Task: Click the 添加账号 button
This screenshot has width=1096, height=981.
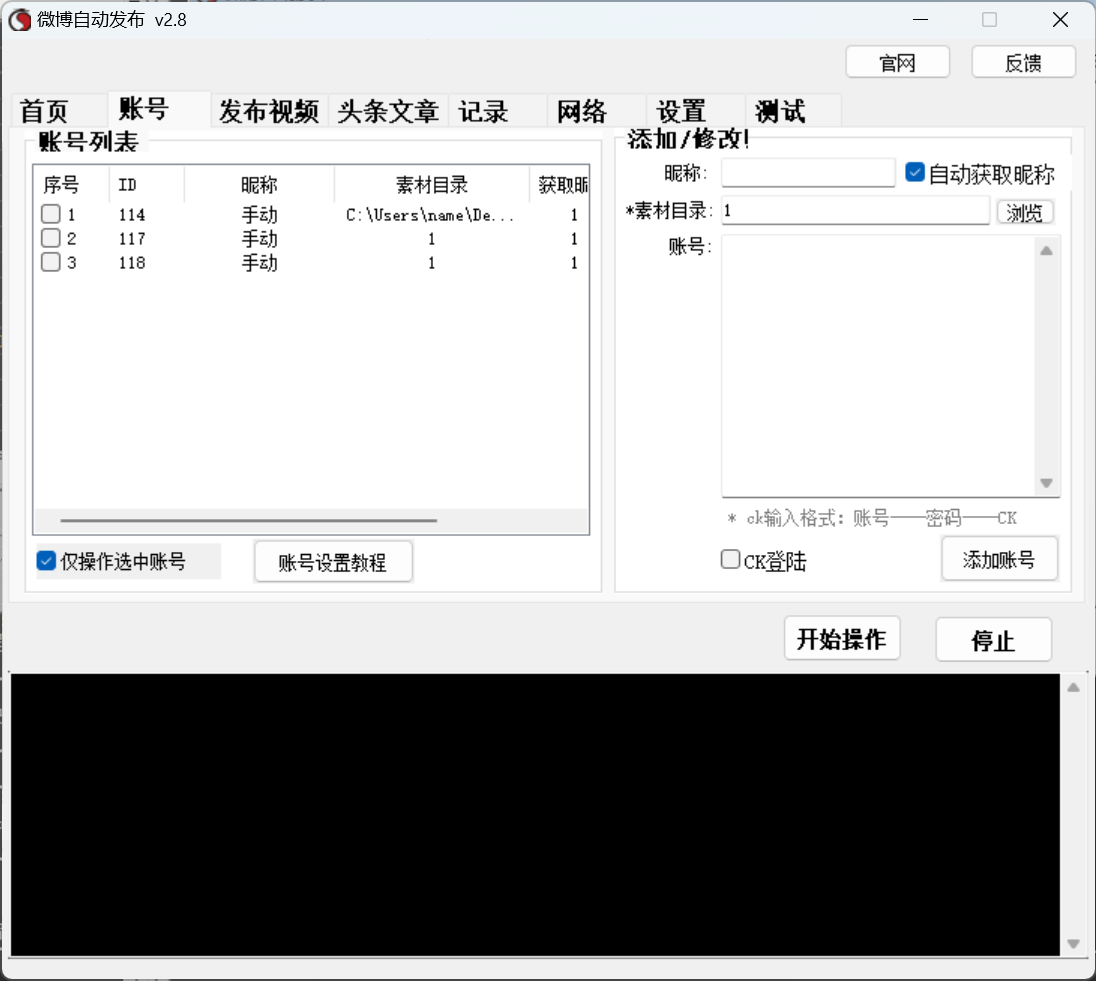Action: pyautogui.click(x=999, y=559)
